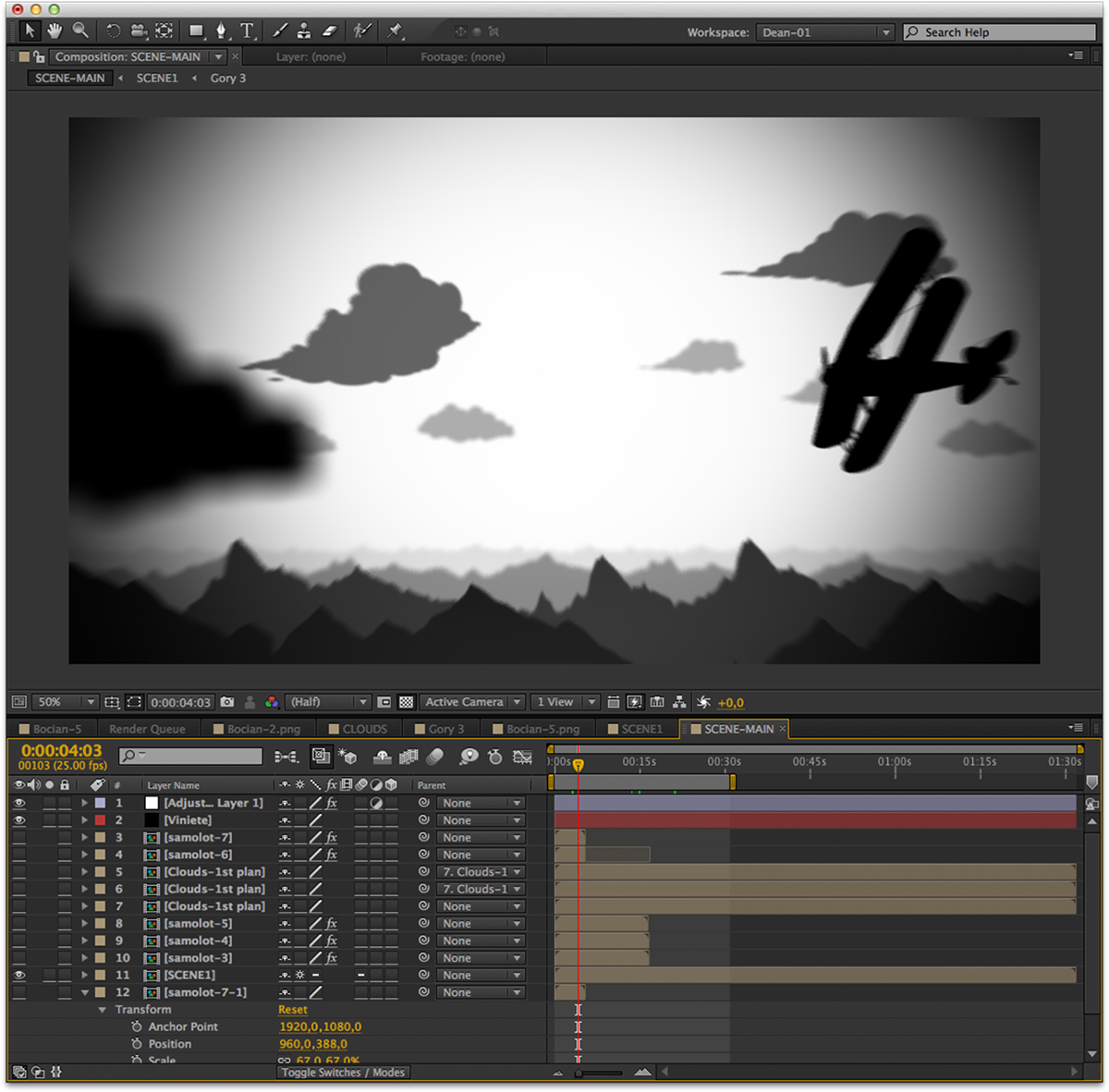
Task: Switch to the Bocian-2.png tab
Action: coord(256,729)
